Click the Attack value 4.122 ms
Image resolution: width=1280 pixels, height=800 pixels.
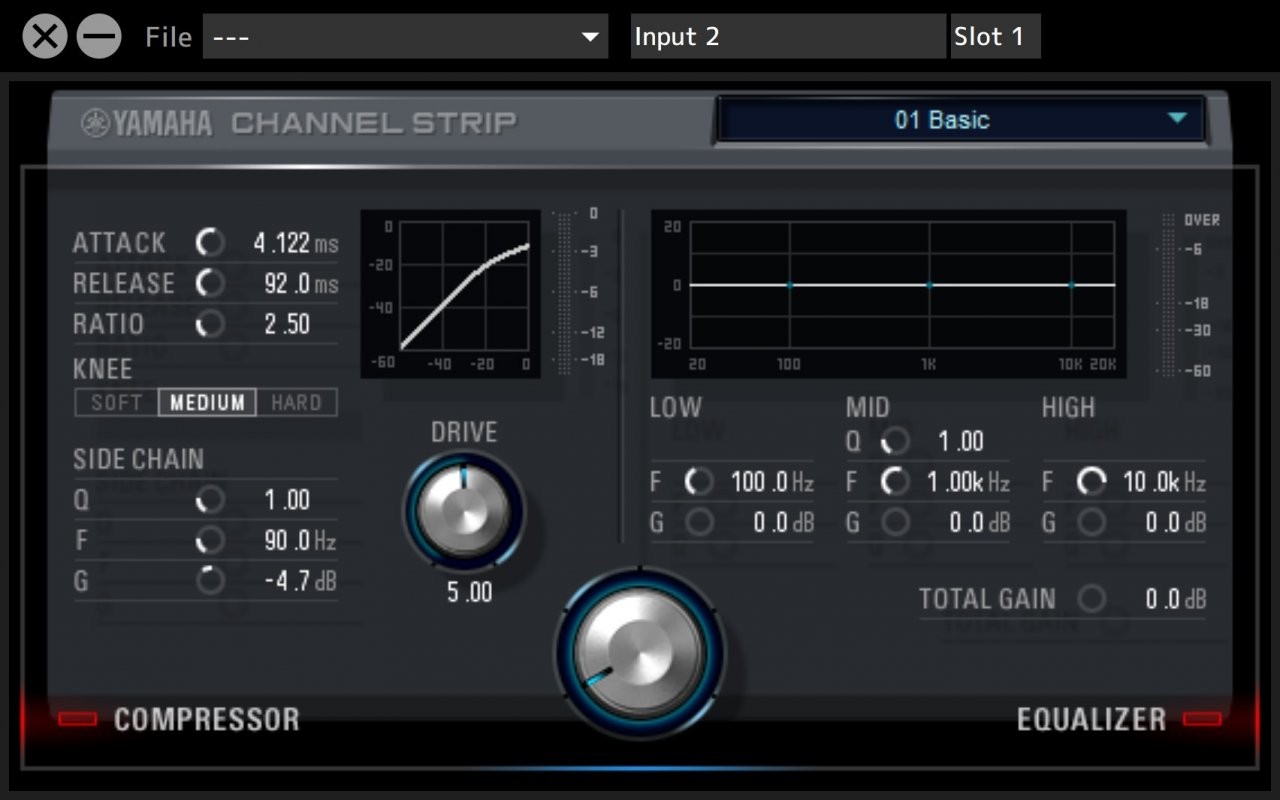296,243
